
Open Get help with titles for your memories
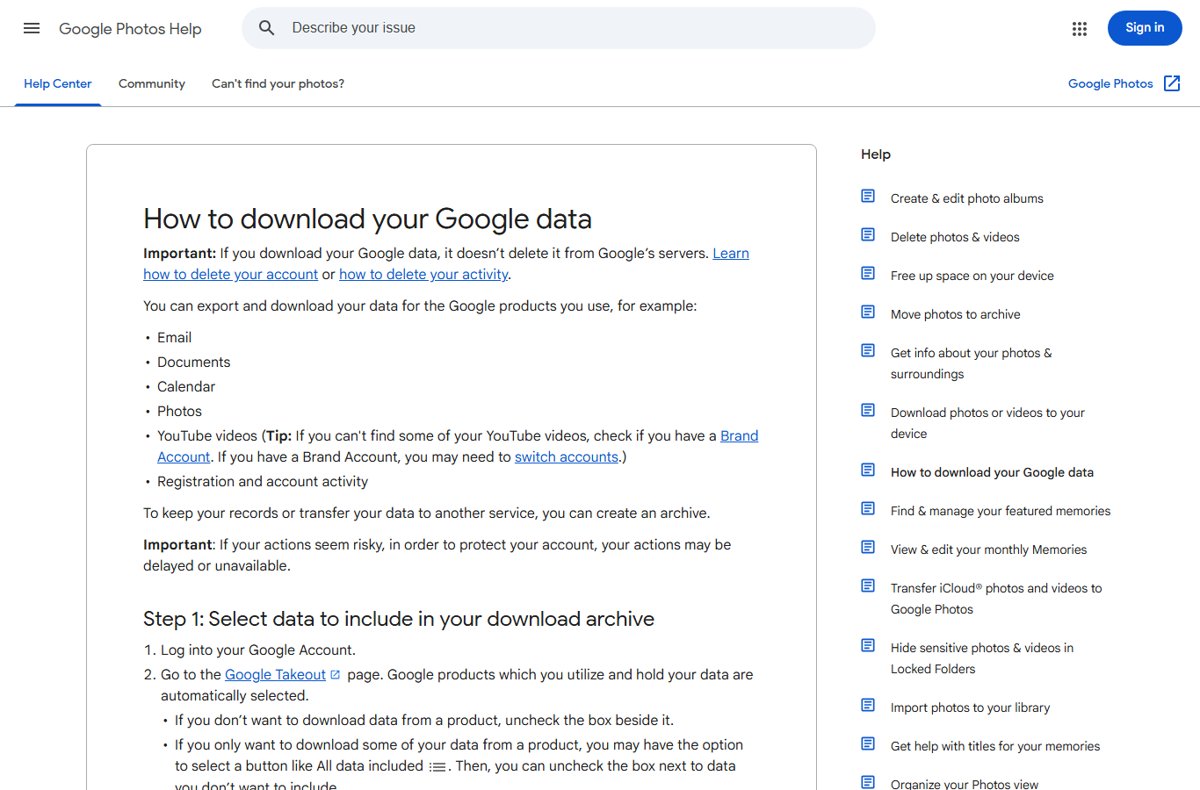(995, 746)
